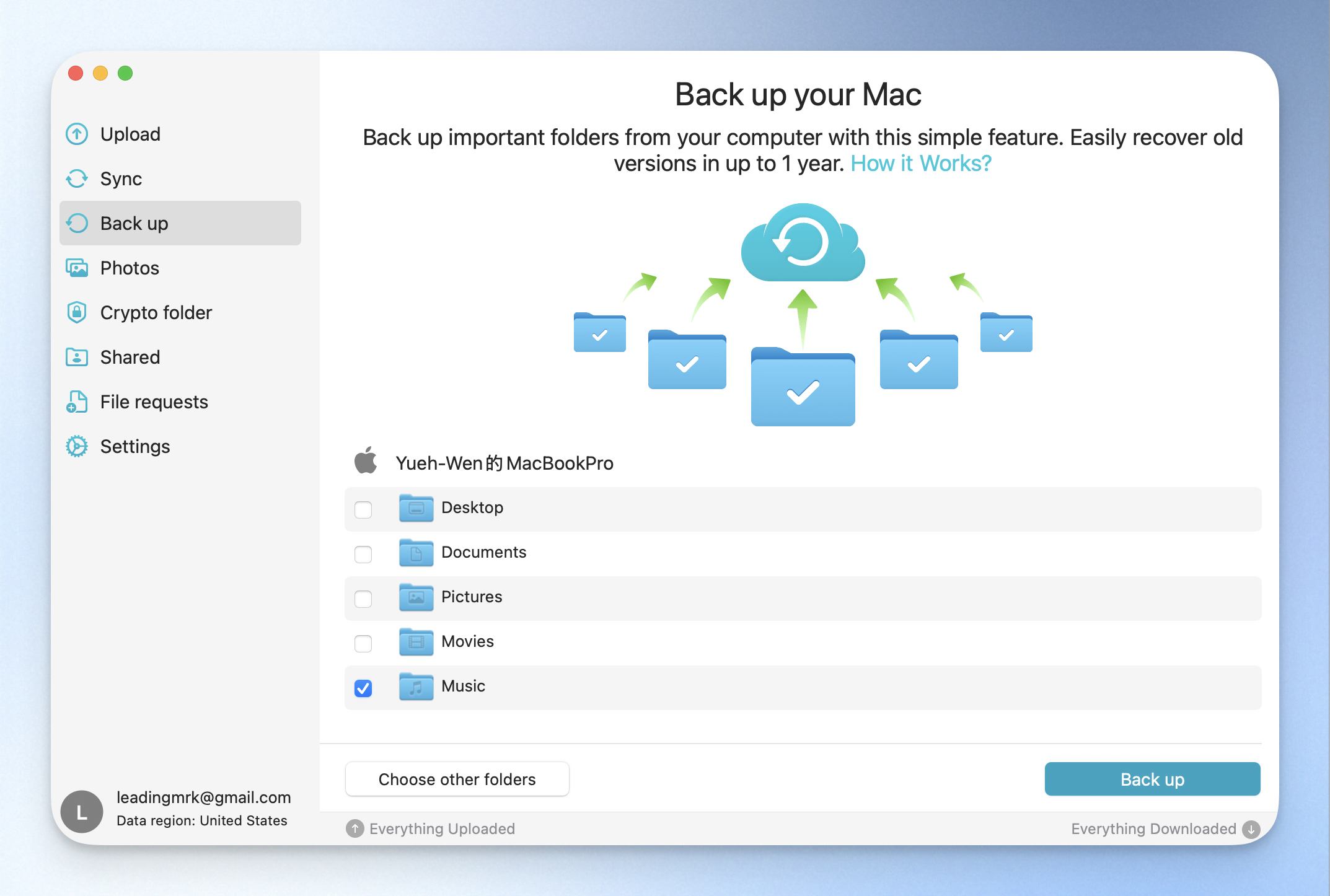The height and width of the screenshot is (896, 1330).
Task: Open the Settings gear icon
Action: (77, 446)
